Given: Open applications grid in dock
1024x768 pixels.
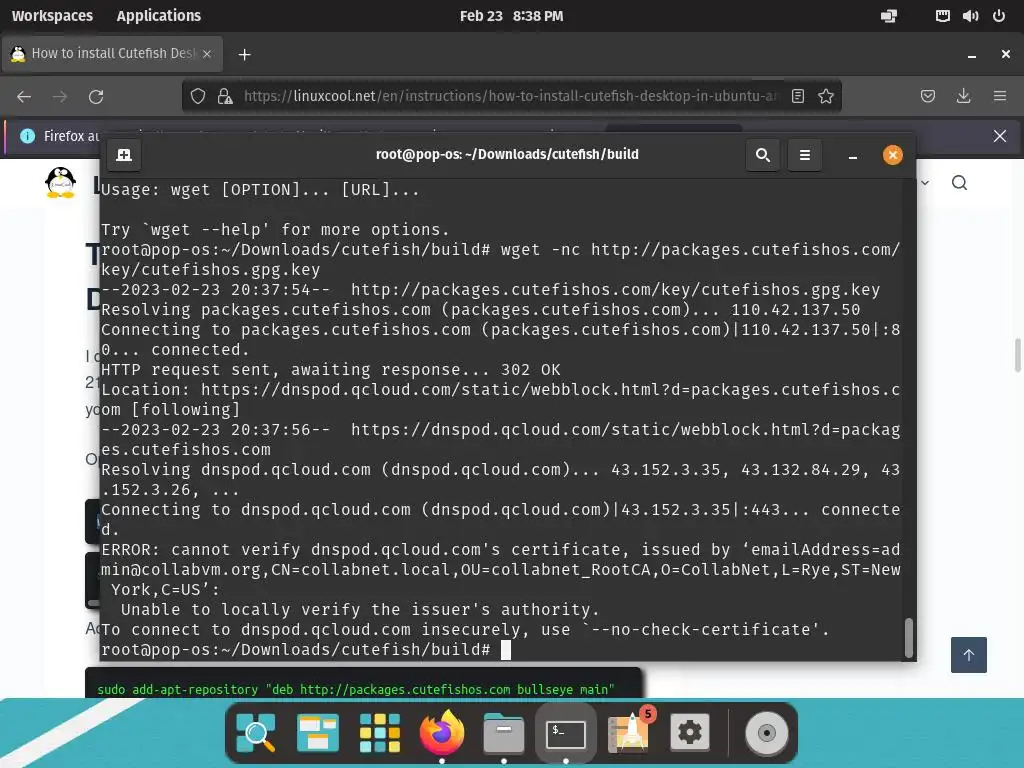Looking at the screenshot, I should (379, 733).
